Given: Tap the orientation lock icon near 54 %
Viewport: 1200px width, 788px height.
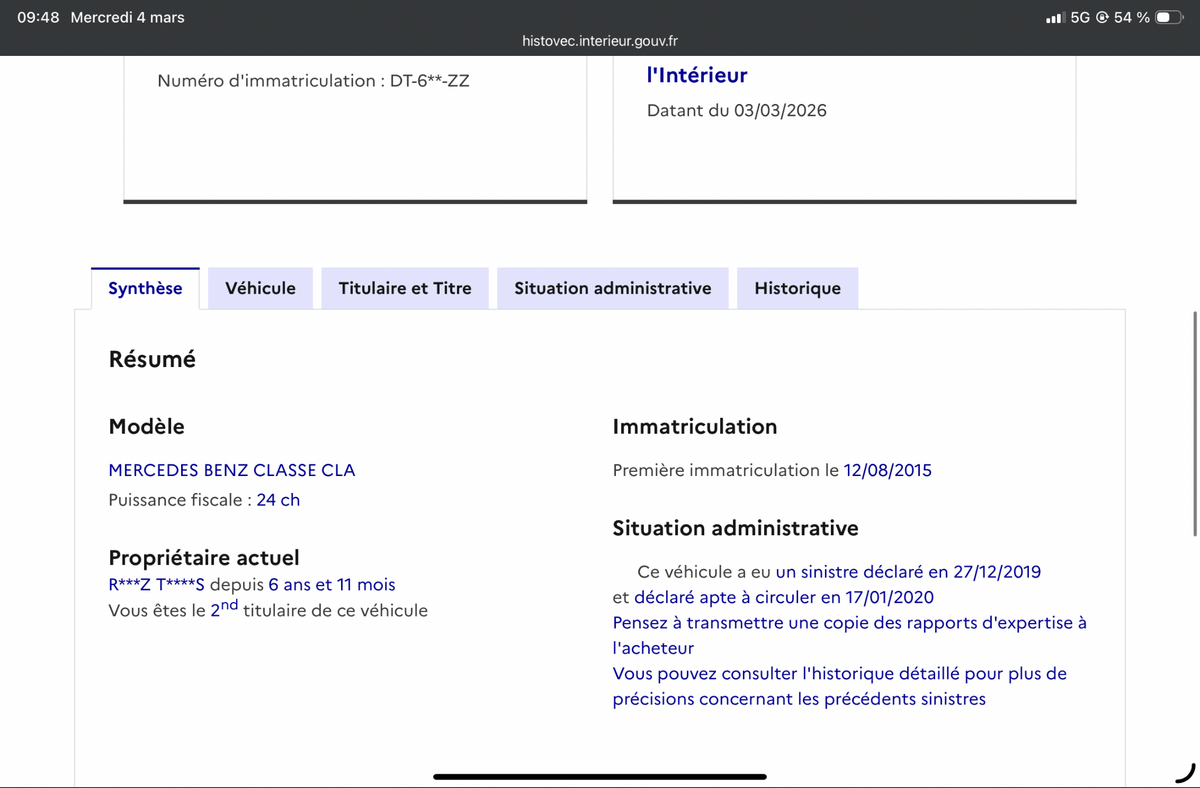Looking at the screenshot, I should coord(1102,17).
